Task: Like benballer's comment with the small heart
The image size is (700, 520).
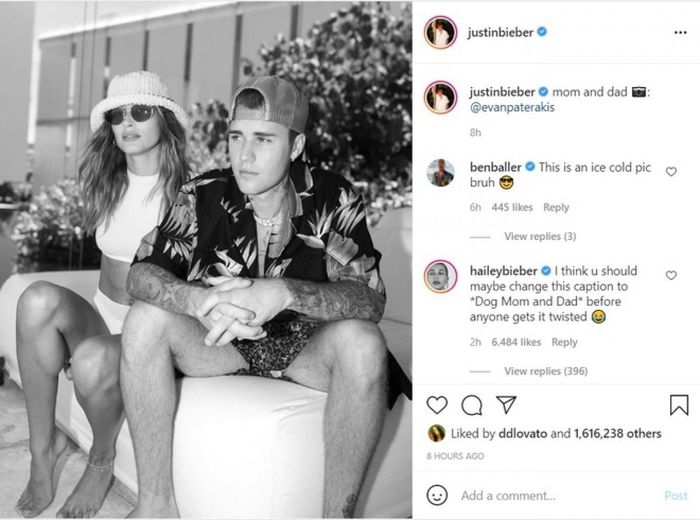Action: (x=671, y=171)
